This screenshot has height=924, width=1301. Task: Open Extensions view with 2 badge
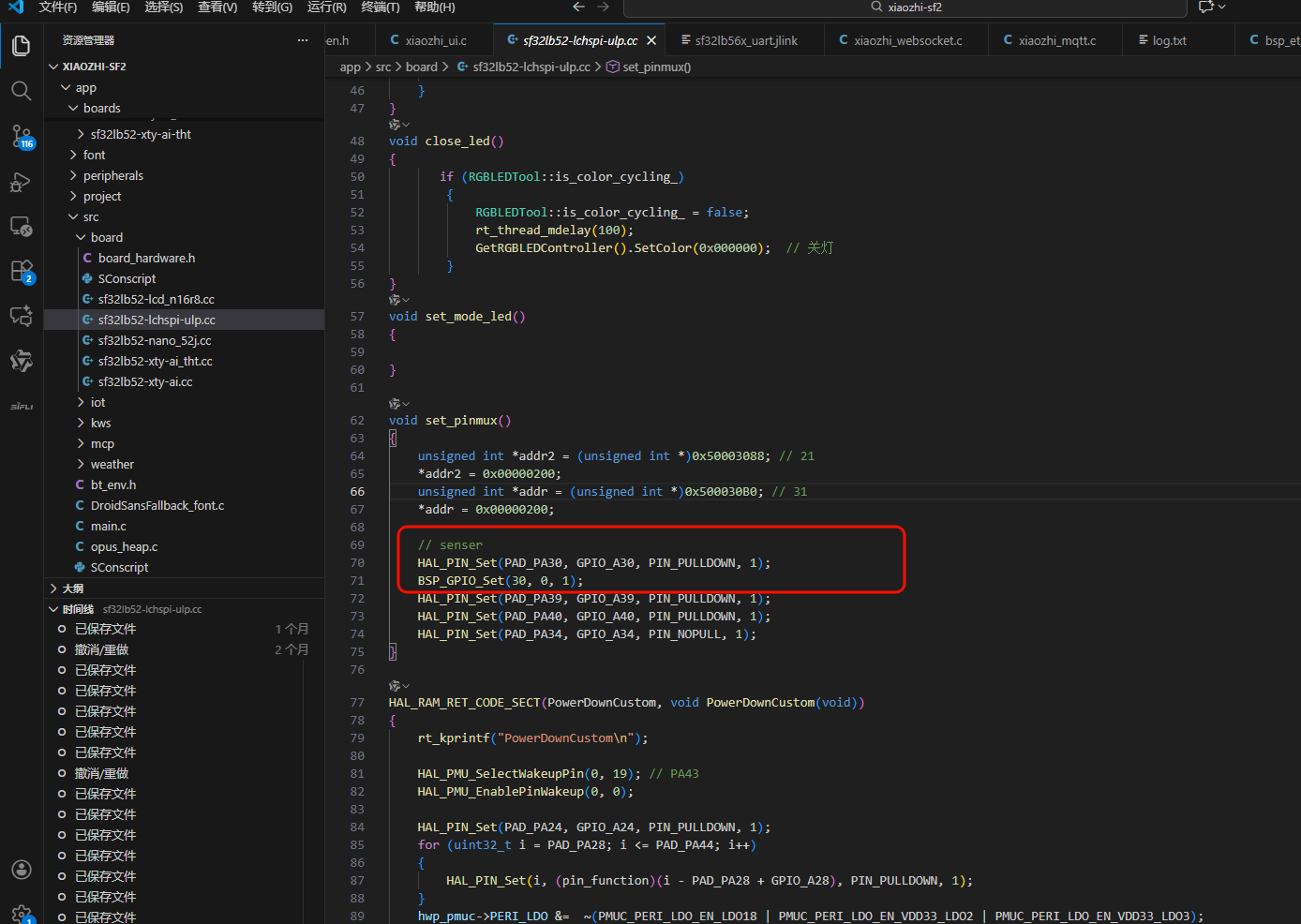[21, 272]
